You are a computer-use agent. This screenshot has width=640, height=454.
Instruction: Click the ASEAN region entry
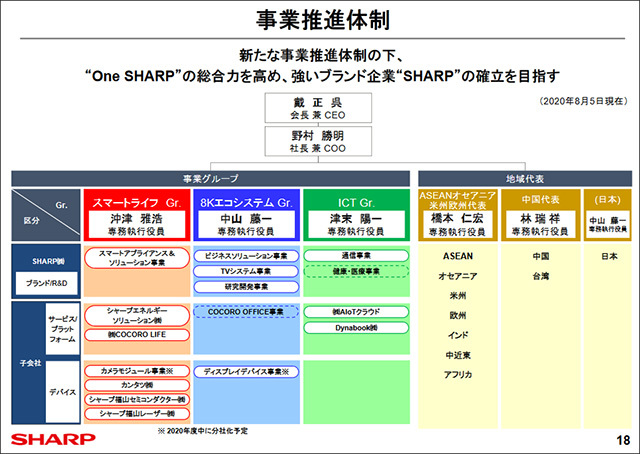point(458,256)
